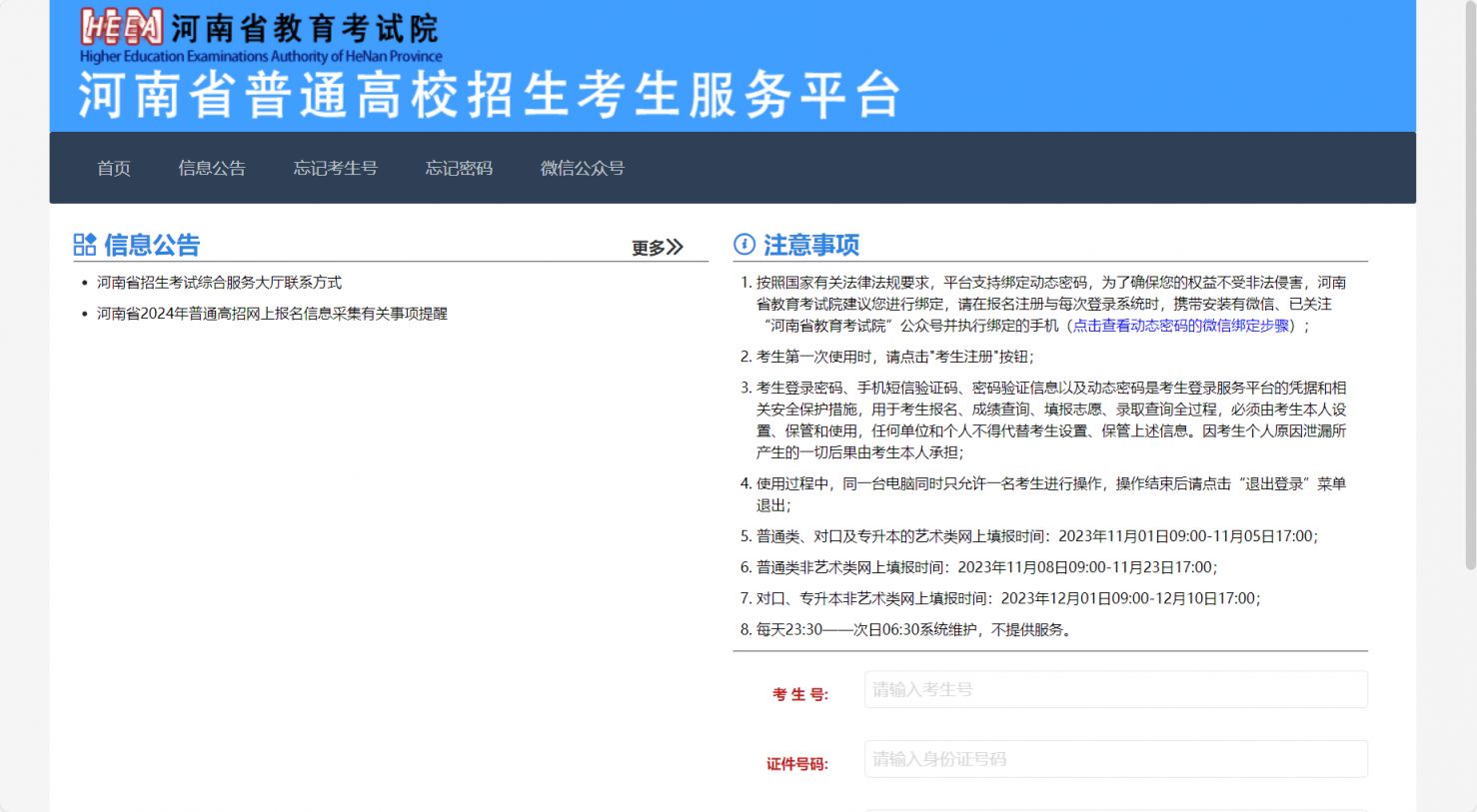Open 信息公告 from the navigation bar
The height and width of the screenshot is (812, 1477).
click(212, 168)
